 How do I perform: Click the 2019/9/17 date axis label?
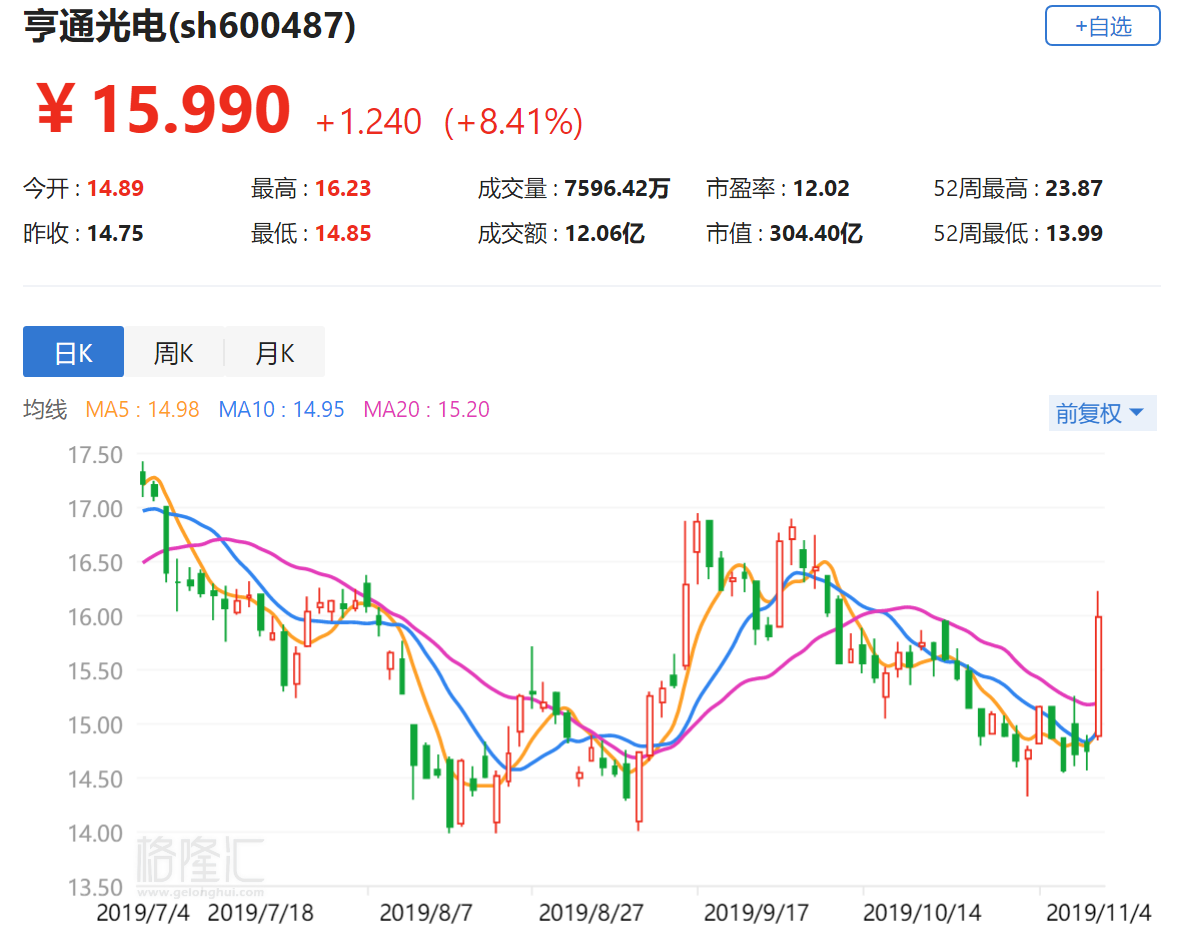756,913
